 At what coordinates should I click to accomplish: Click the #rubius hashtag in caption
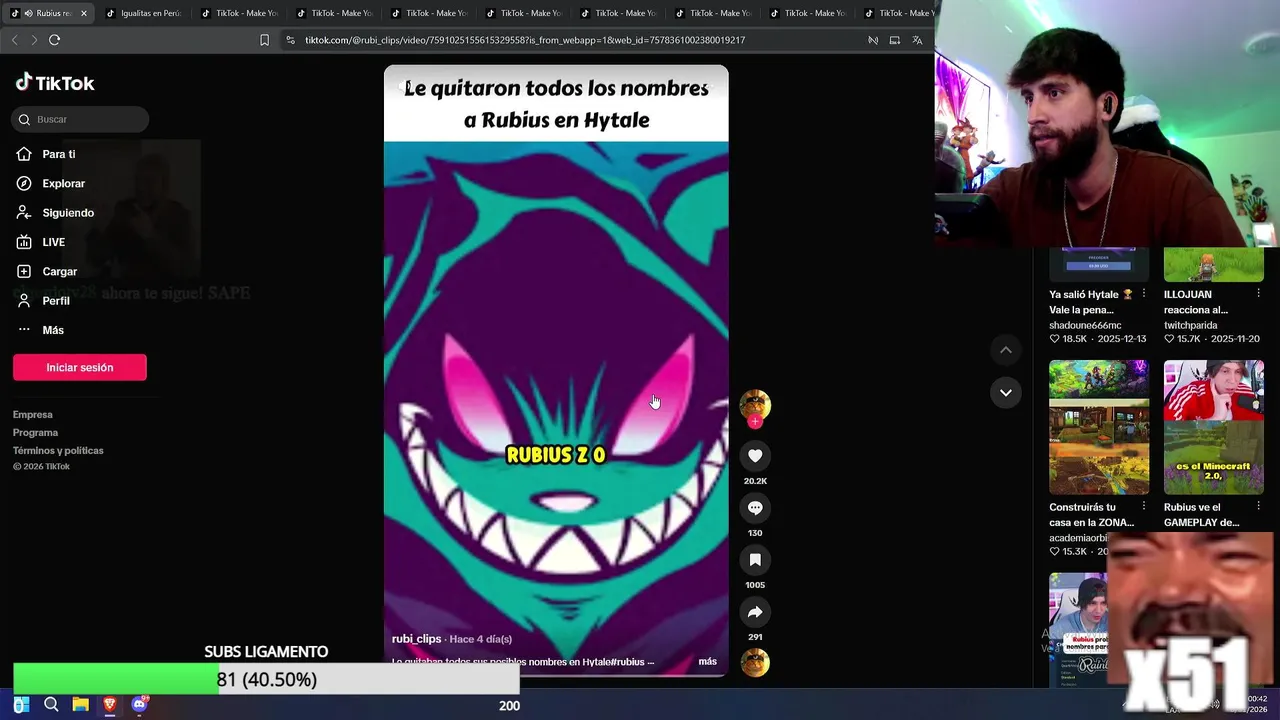[x=629, y=662]
